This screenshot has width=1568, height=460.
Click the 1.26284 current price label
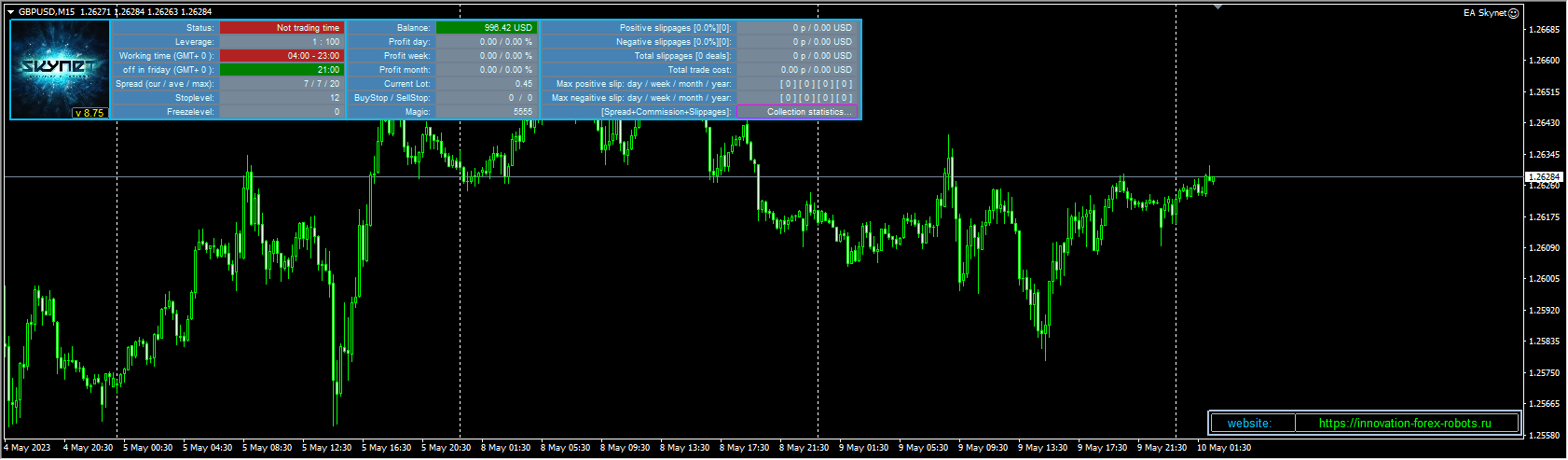(1544, 176)
